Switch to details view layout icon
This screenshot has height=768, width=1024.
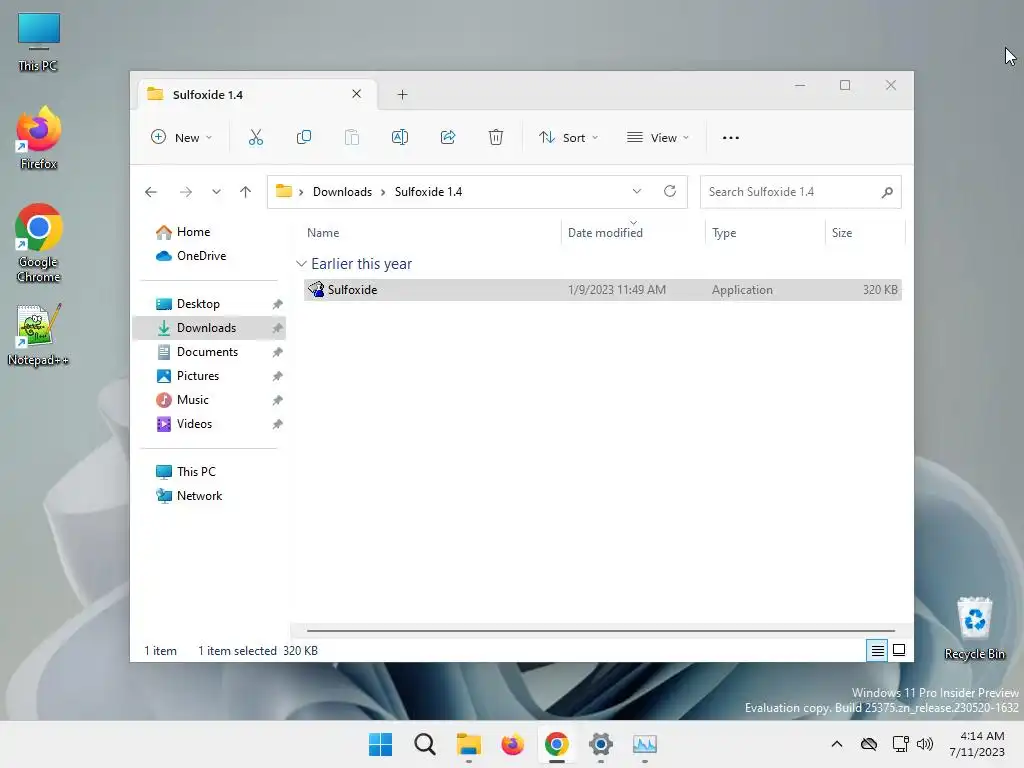877,650
